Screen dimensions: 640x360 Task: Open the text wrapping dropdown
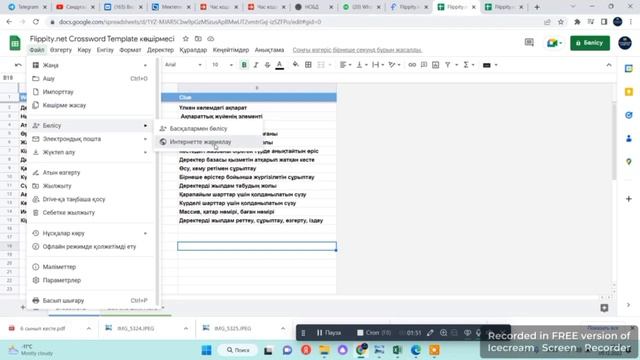tap(378, 65)
